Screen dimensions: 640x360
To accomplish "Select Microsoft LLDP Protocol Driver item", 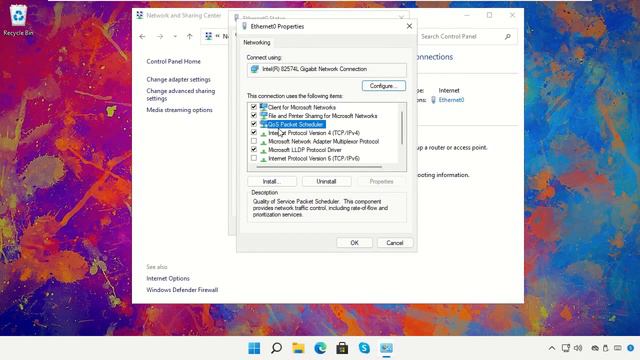I will point(305,150).
